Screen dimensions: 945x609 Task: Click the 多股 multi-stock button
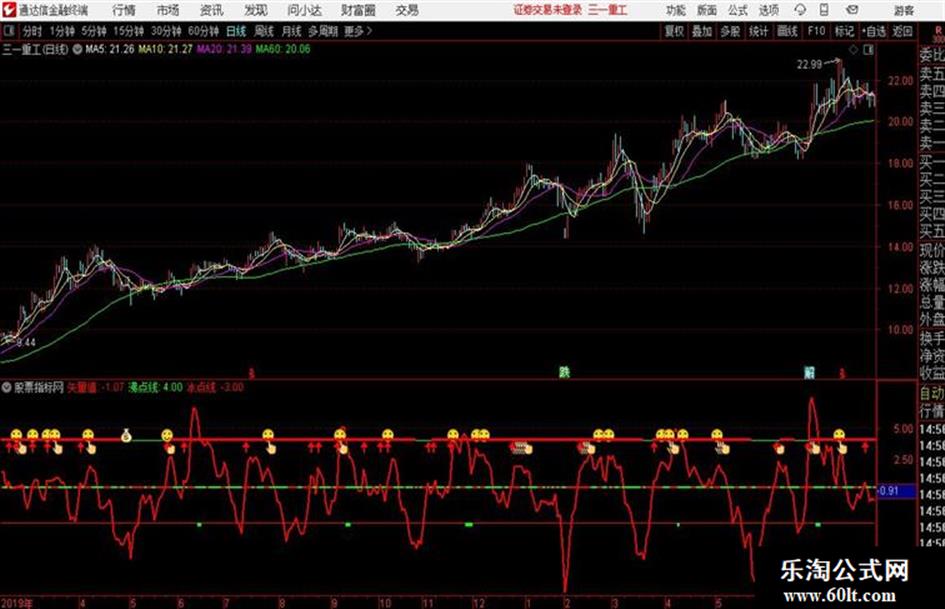(x=730, y=31)
